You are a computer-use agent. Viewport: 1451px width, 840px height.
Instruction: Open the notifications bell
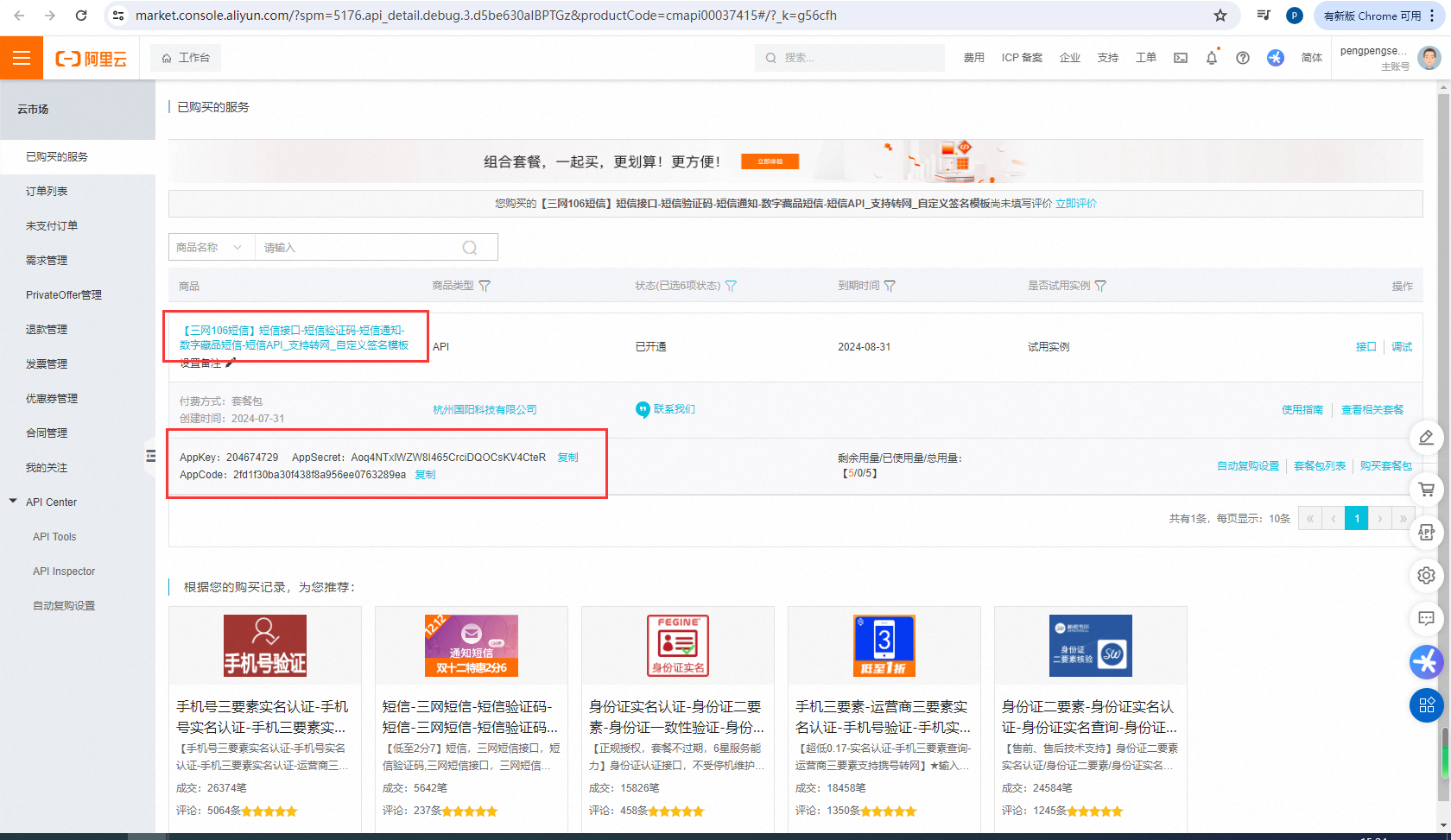(x=1212, y=58)
